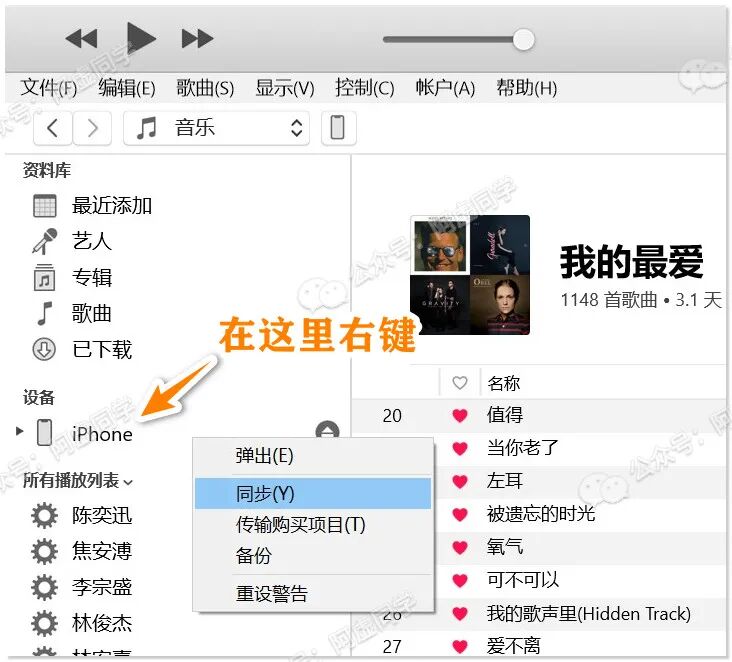
Task: Open the 控制(C) menu
Action: point(365,88)
